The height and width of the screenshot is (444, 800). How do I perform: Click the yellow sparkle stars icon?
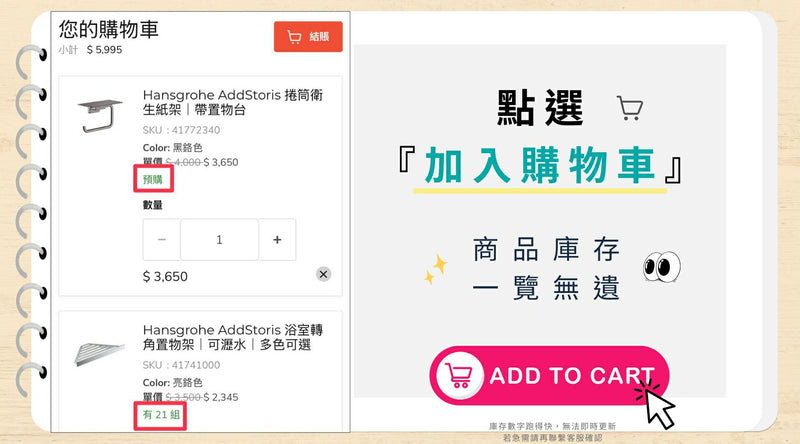click(436, 268)
